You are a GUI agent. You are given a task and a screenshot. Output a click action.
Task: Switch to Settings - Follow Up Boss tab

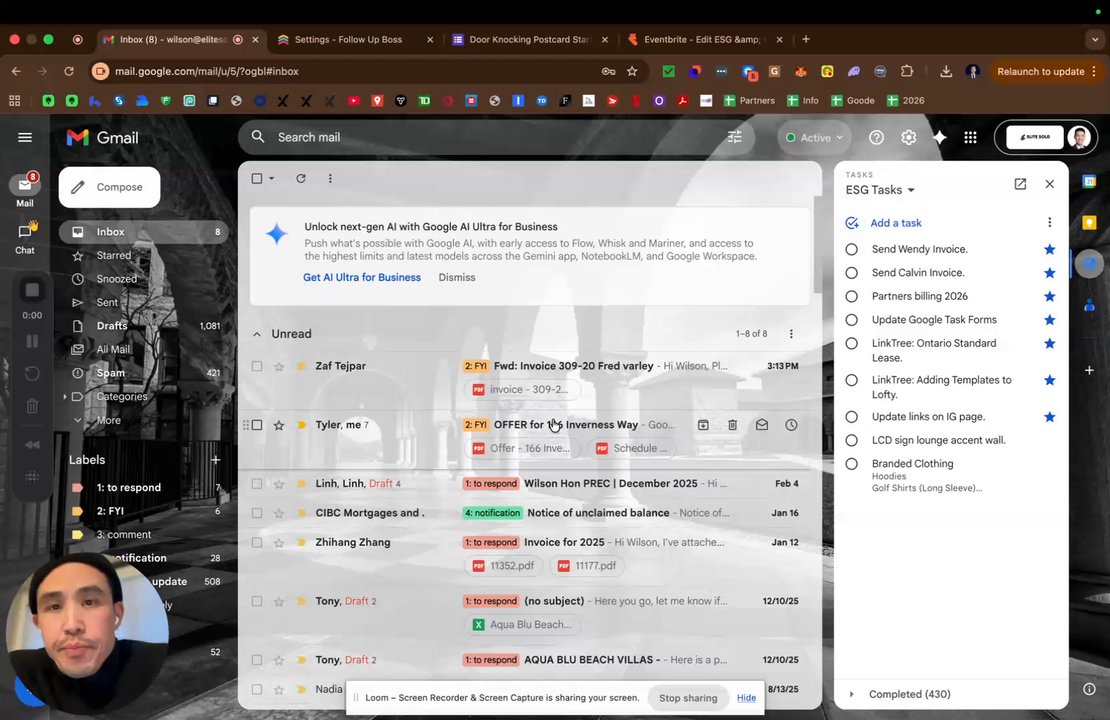coord(348,40)
